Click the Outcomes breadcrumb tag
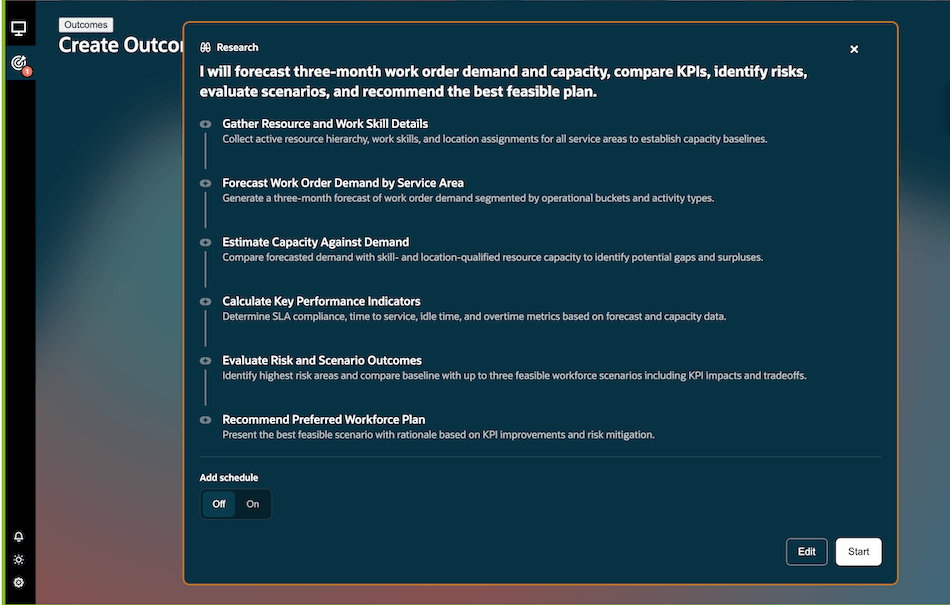 86,25
